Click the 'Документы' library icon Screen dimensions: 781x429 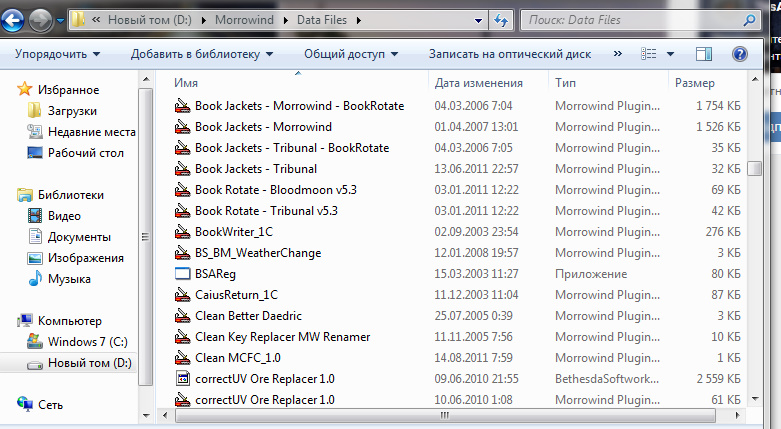(35, 236)
